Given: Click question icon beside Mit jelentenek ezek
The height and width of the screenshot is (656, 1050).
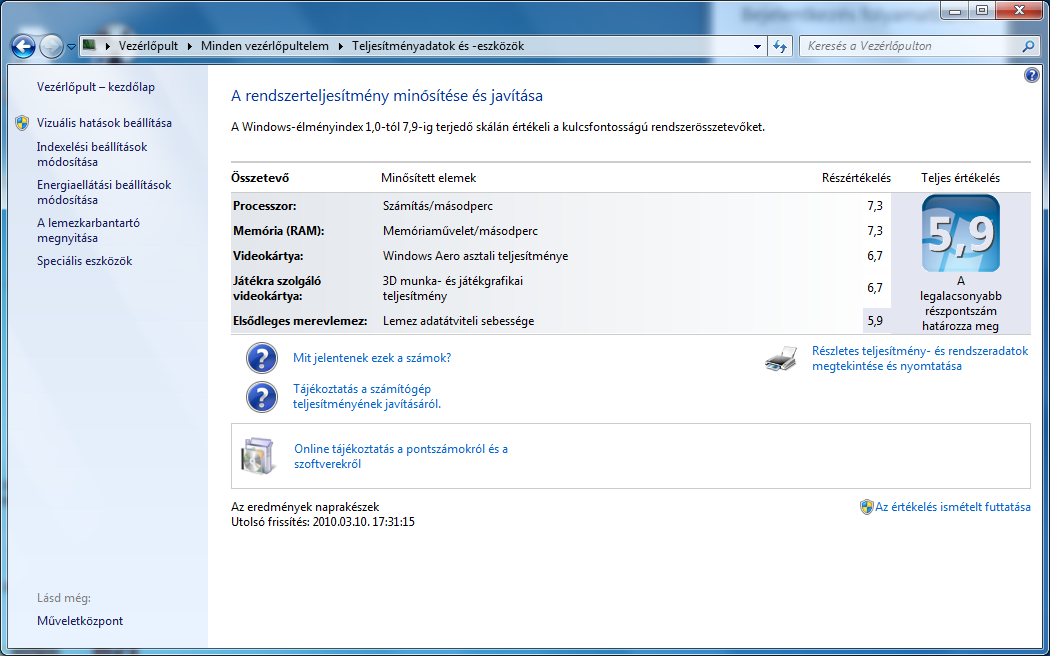Looking at the screenshot, I should point(262,358).
